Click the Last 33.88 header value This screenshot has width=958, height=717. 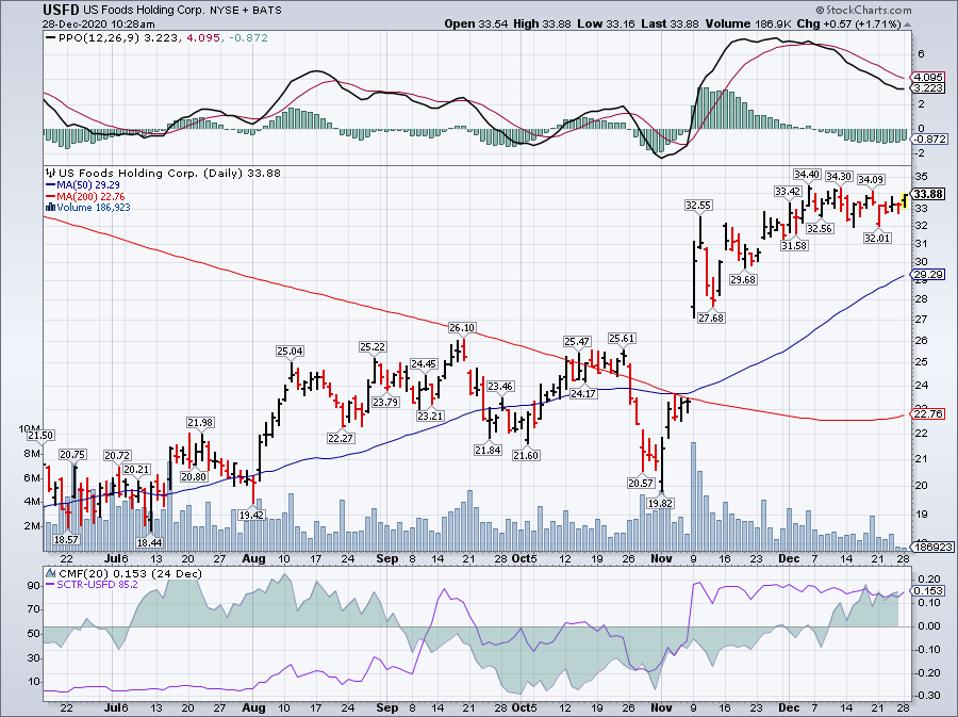670,24
